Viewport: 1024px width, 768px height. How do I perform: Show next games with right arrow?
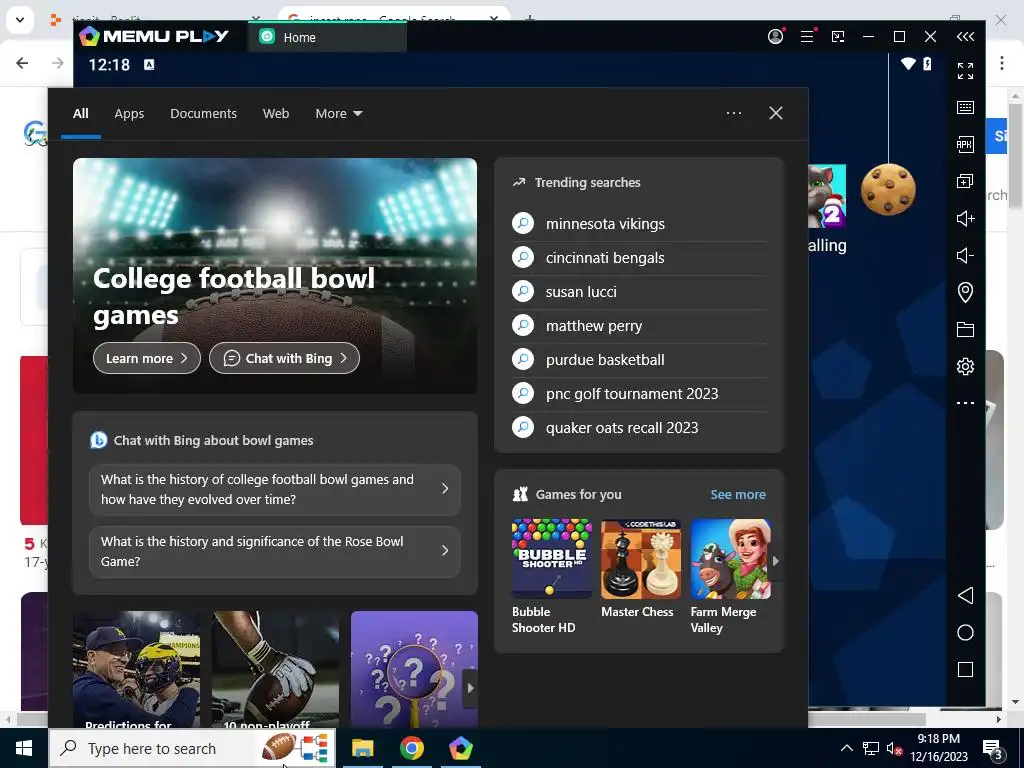(776, 561)
